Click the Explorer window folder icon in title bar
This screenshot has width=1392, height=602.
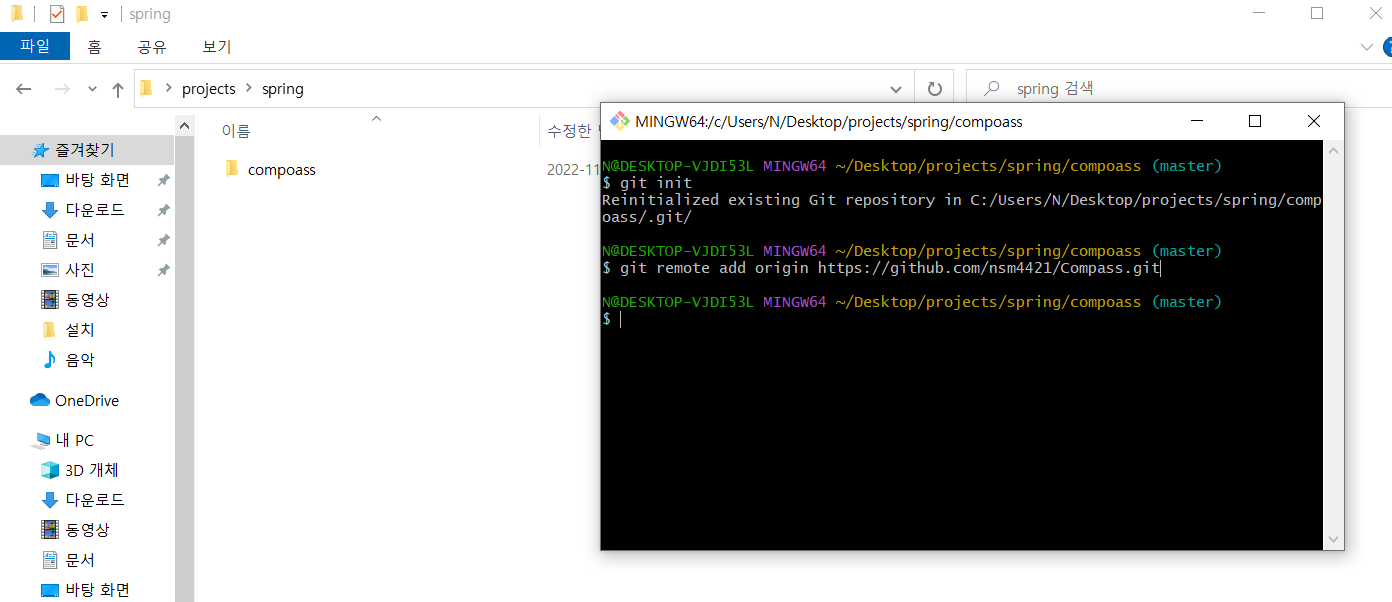coord(16,14)
